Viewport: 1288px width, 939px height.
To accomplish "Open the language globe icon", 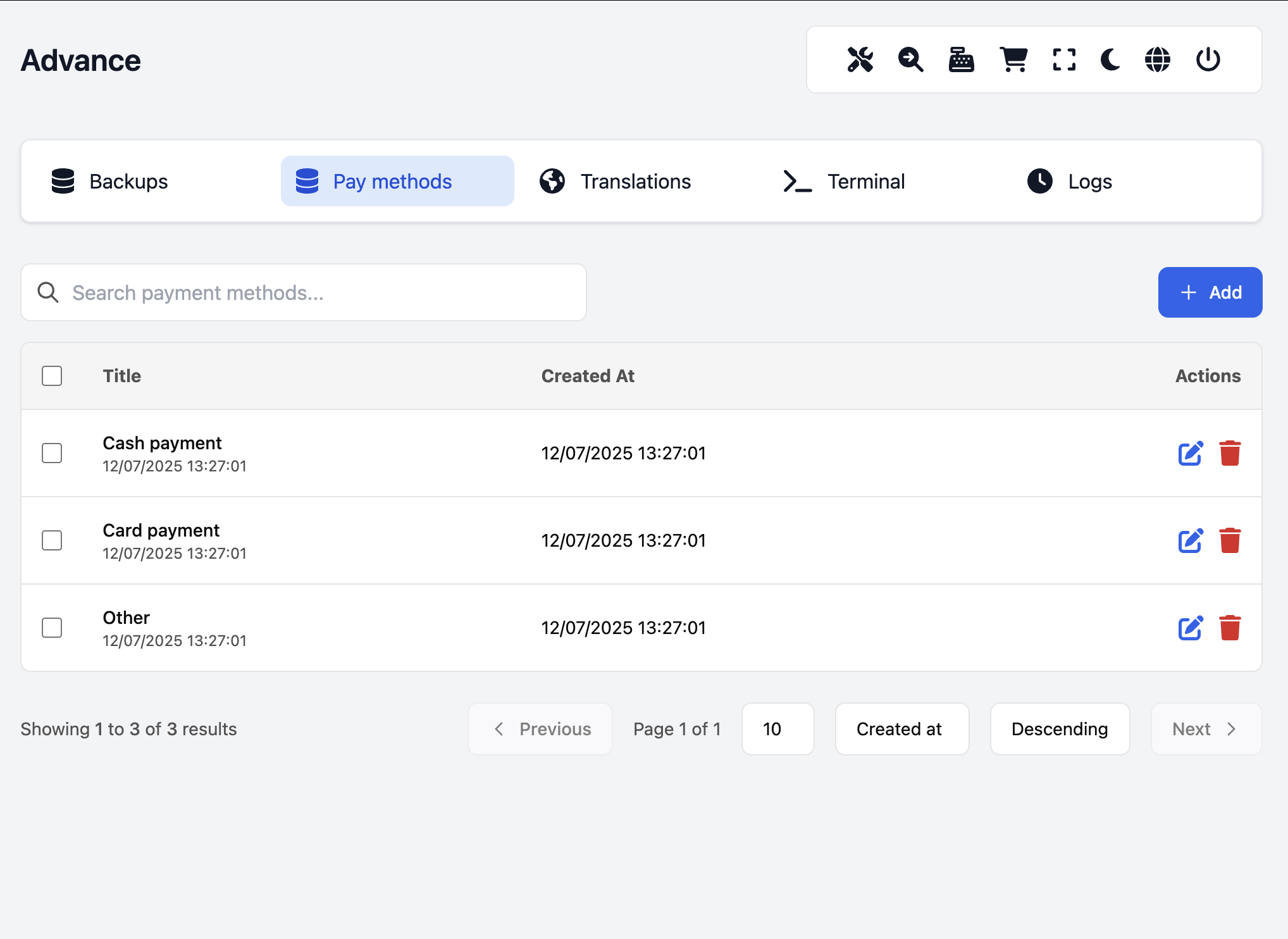I will [x=1158, y=60].
